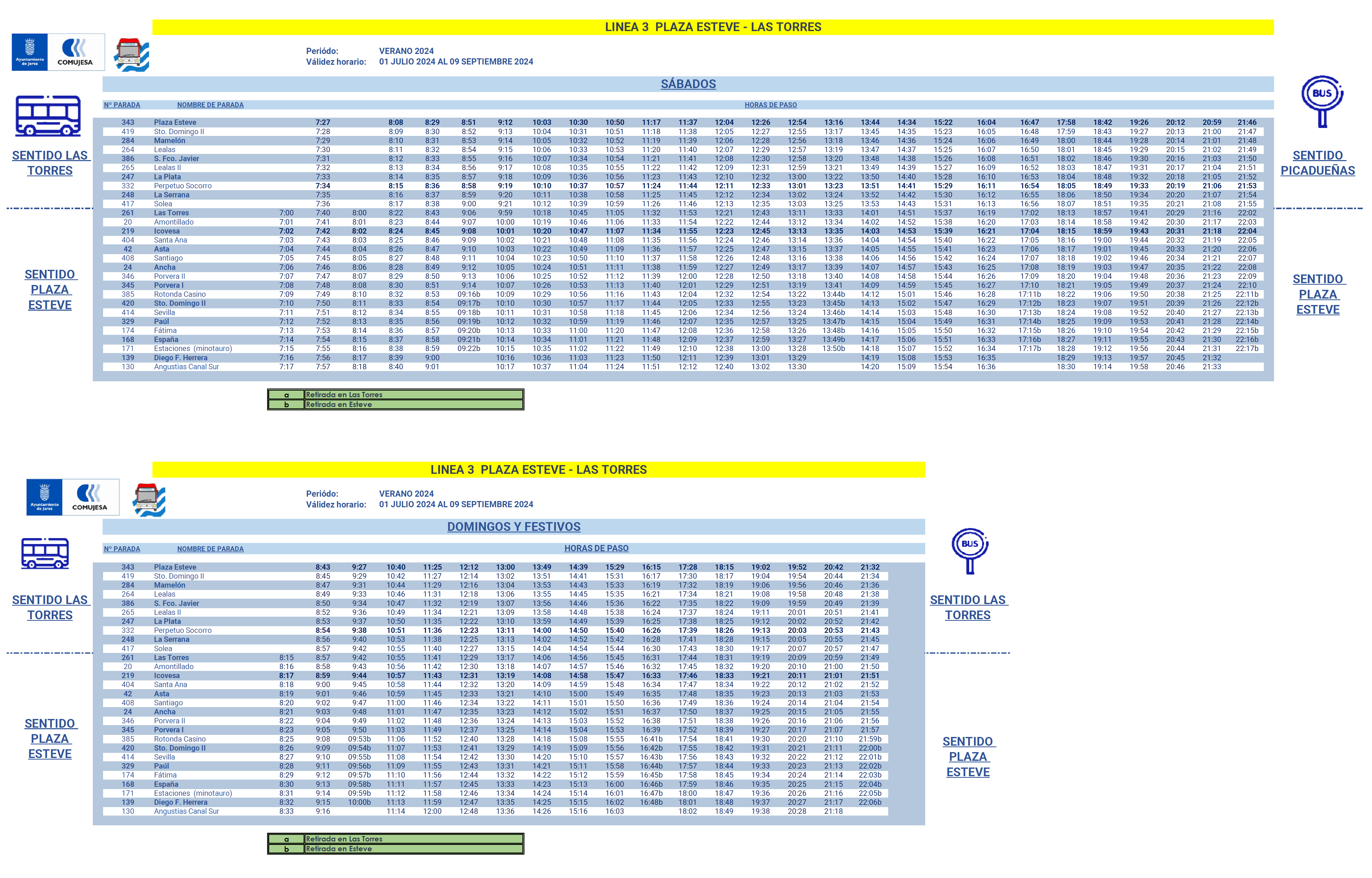The height and width of the screenshot is (878, 1372).
Task: Click 'Plaza Esteve' stop name in the Sábados table
Action: (x=175, y=123)
